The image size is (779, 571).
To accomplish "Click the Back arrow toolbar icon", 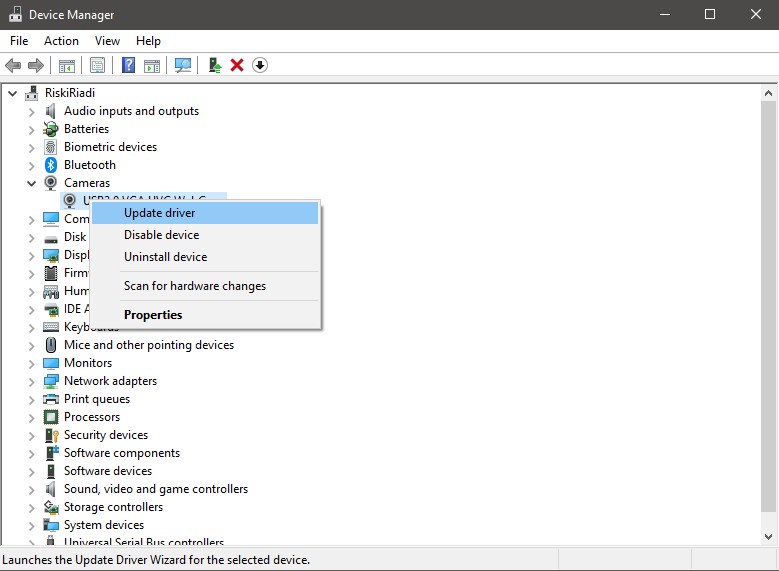I will tap(13, 65).
